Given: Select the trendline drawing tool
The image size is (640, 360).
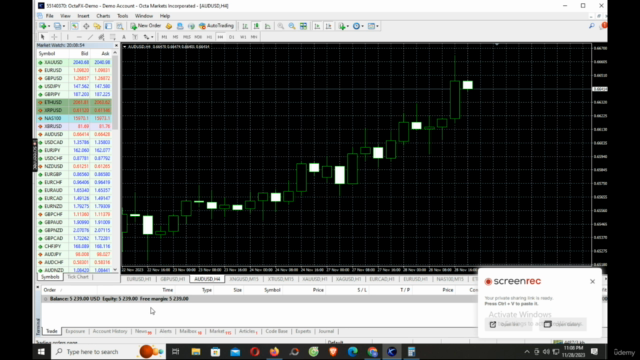Looking at the screenshot, I should (90, 37).
